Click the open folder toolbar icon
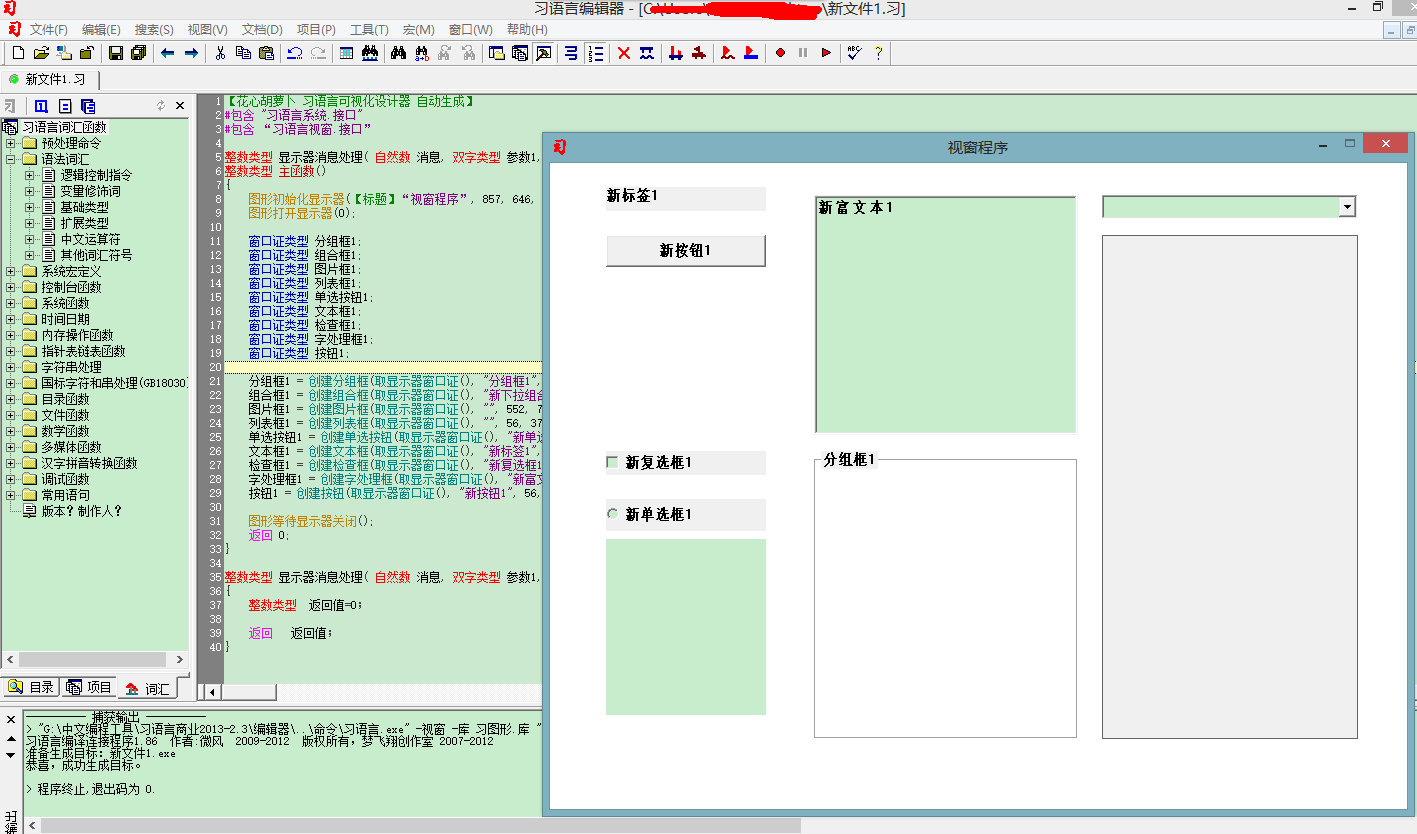This screenshot has width=1417, height=834. point(41,53)
